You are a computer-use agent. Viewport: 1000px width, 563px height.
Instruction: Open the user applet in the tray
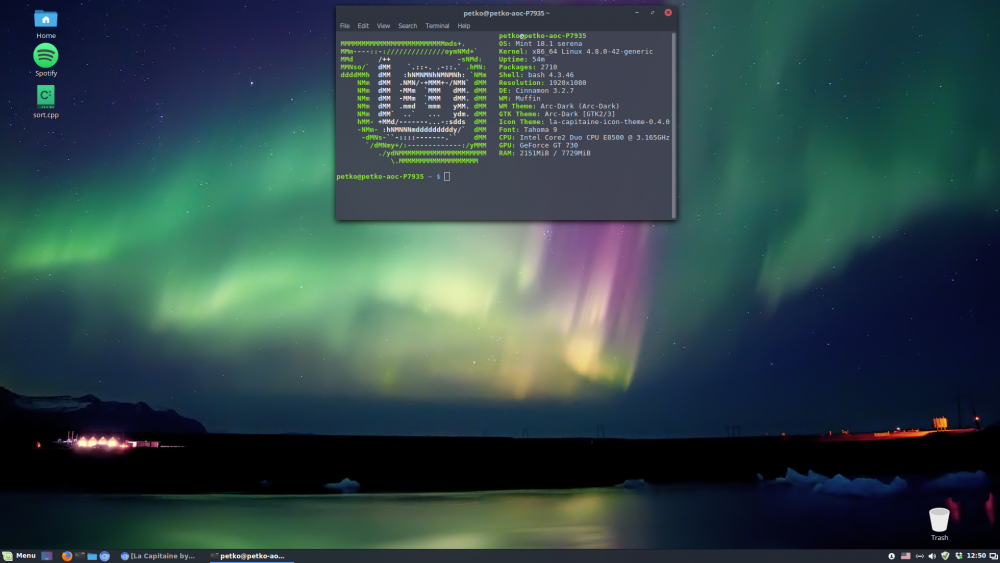(x=892, y=556)
